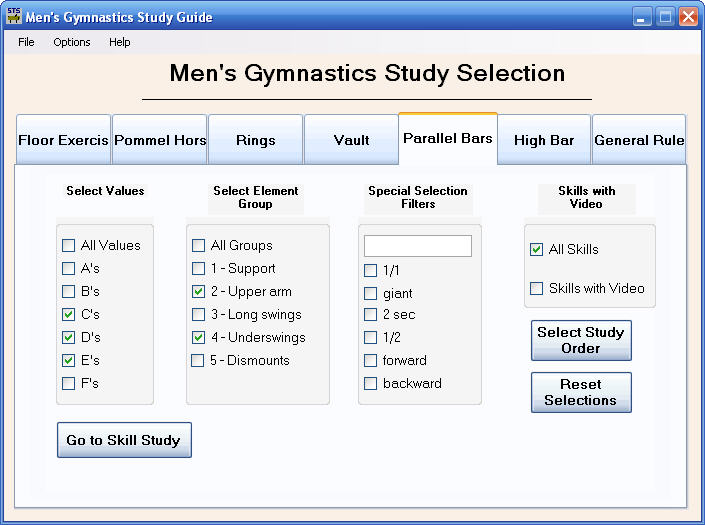Enable the giant filter checkbox
This screenshot has height=525, width=705.
coord(371,294)
